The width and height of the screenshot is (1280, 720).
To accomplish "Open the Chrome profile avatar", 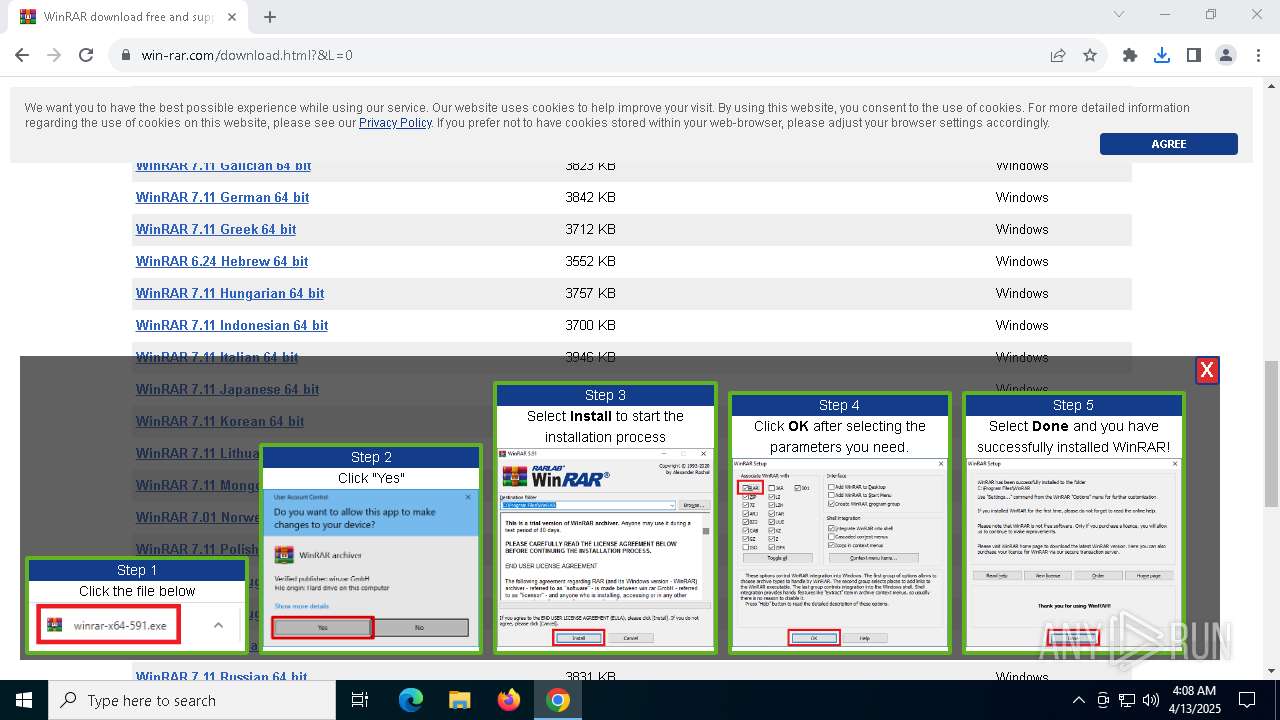I will 1226,55.
